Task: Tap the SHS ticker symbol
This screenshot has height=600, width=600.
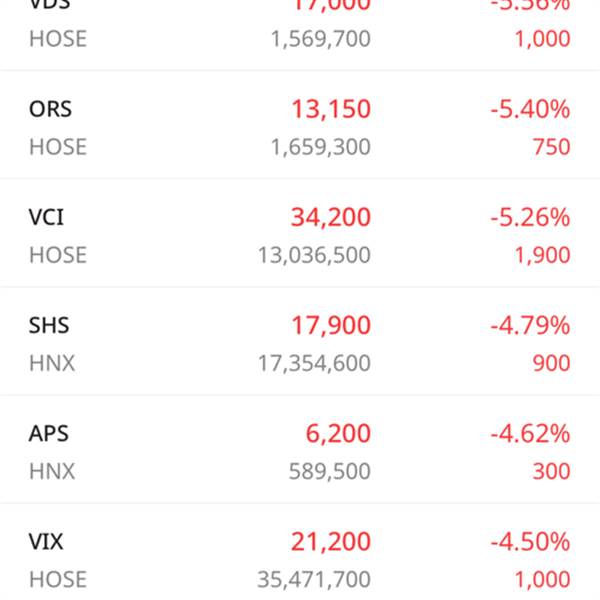Action: pyautogui.click(x=49, y=325)
